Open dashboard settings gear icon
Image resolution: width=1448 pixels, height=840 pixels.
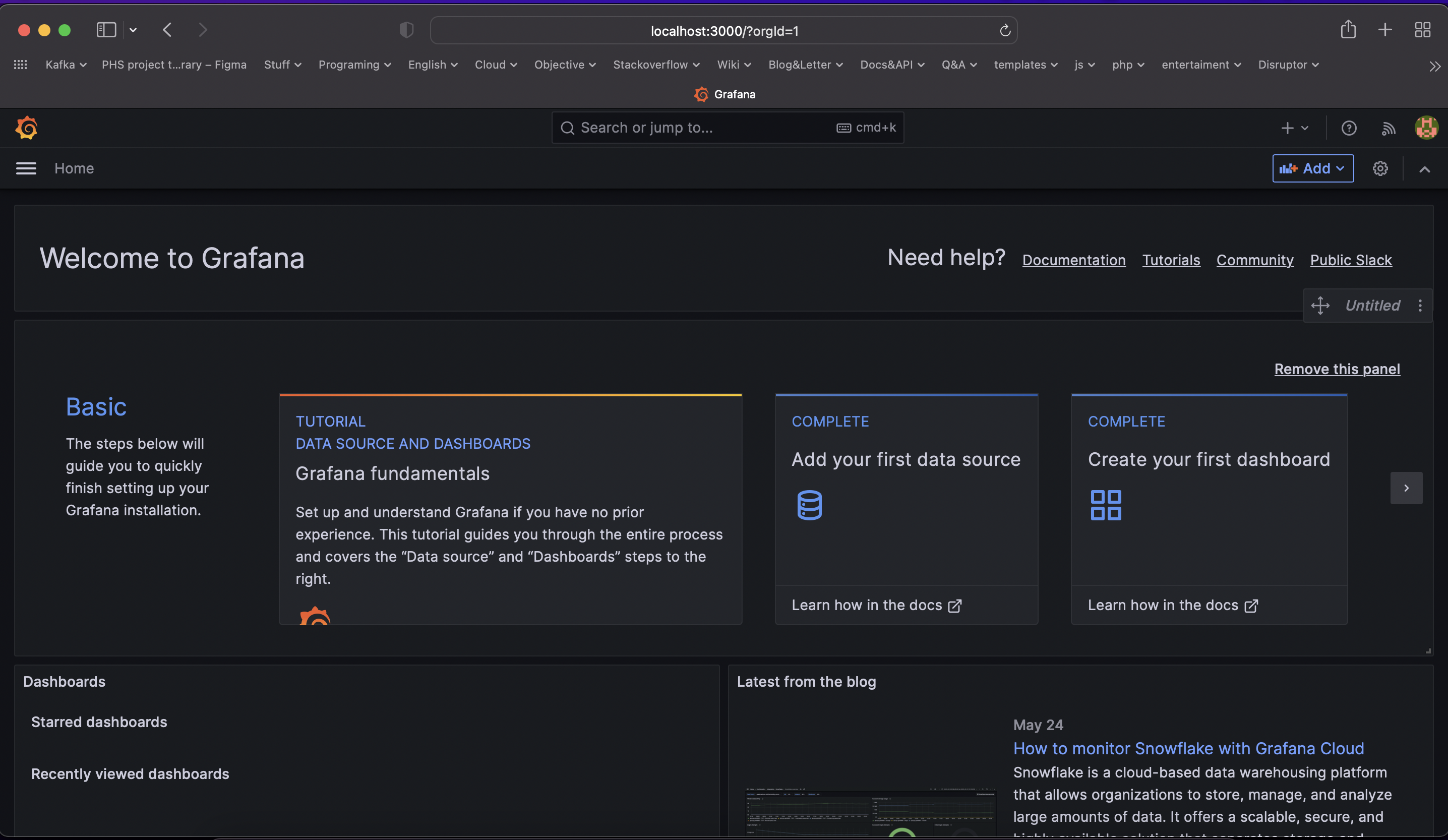coord(1380,168)
